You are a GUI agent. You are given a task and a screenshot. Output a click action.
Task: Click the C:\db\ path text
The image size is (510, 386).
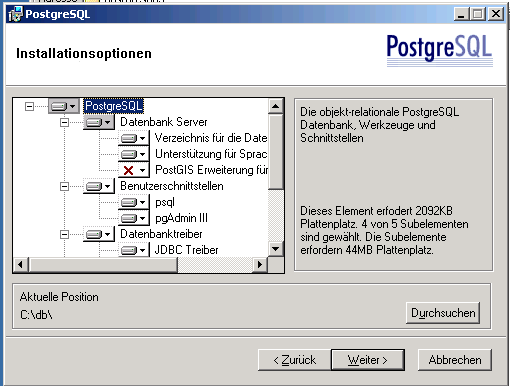click(x=36, y=315)
